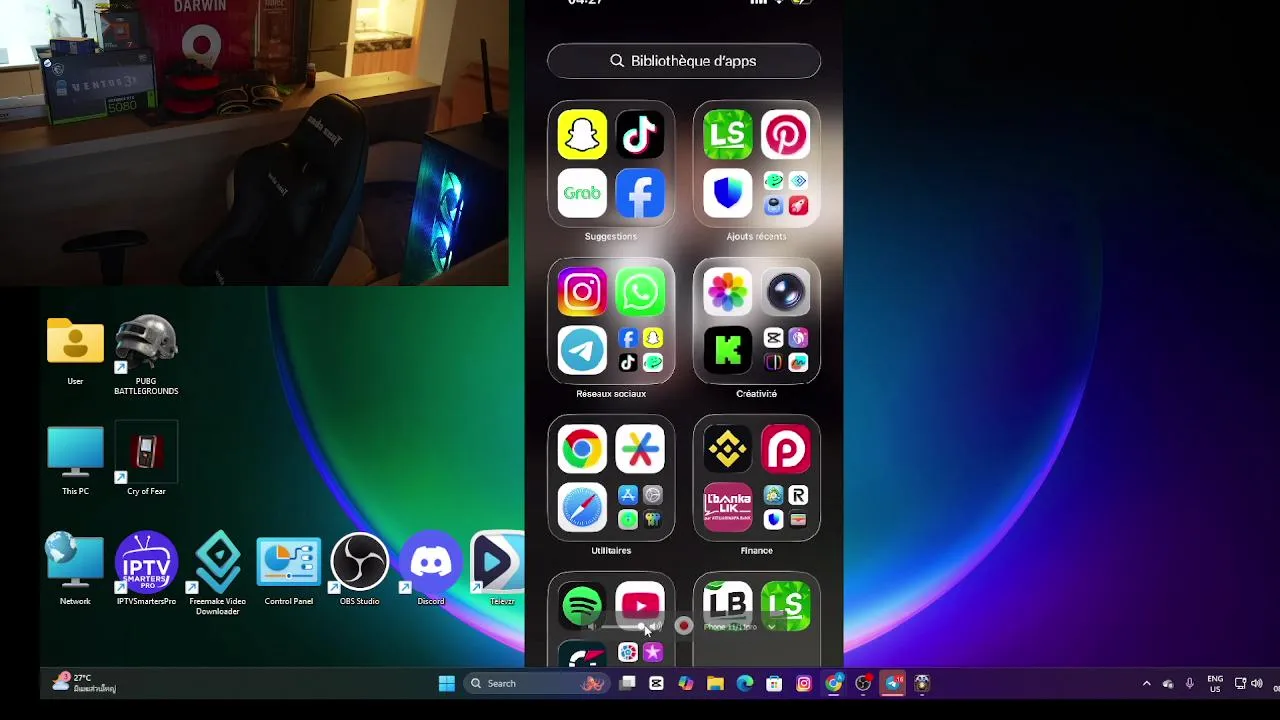Open the User folder on desktop
Viewport: 1280px width, 720px height.
pos(75,352)
